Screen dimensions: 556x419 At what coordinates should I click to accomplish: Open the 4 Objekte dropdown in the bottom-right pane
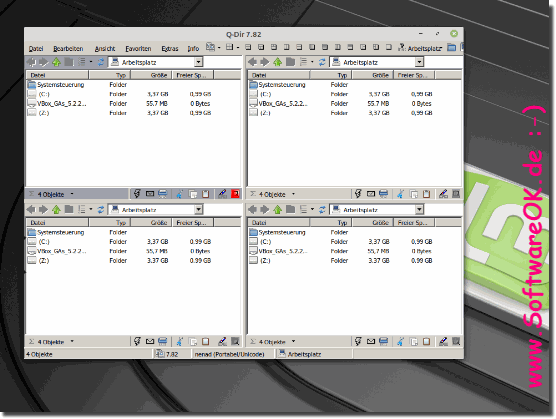[x=293, y=341]
